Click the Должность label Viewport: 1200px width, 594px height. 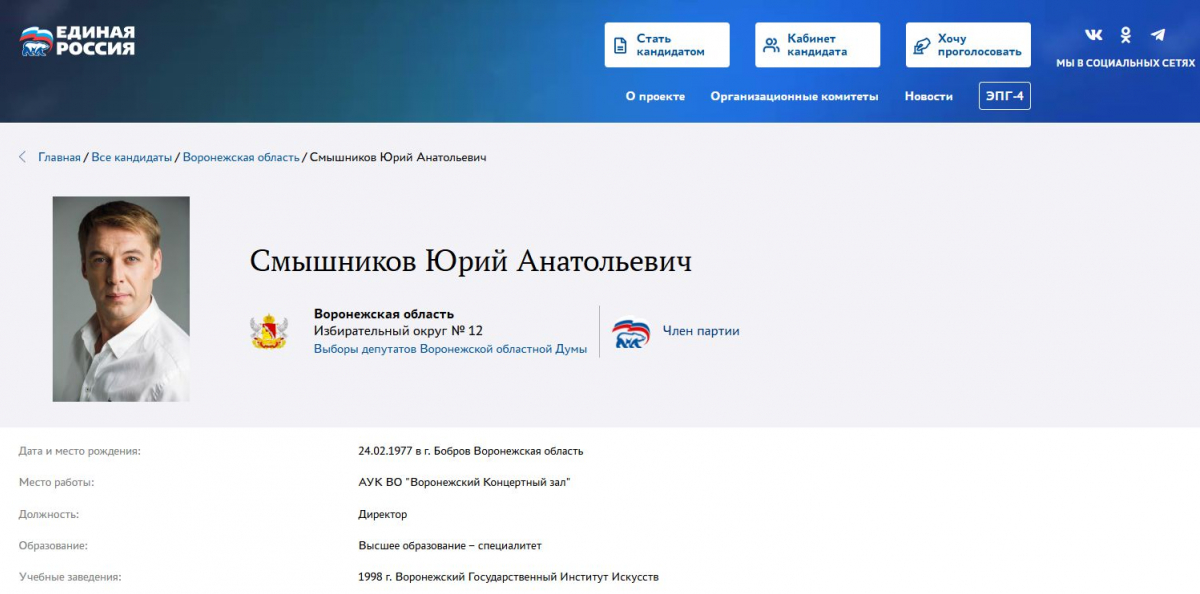[49, 515]
